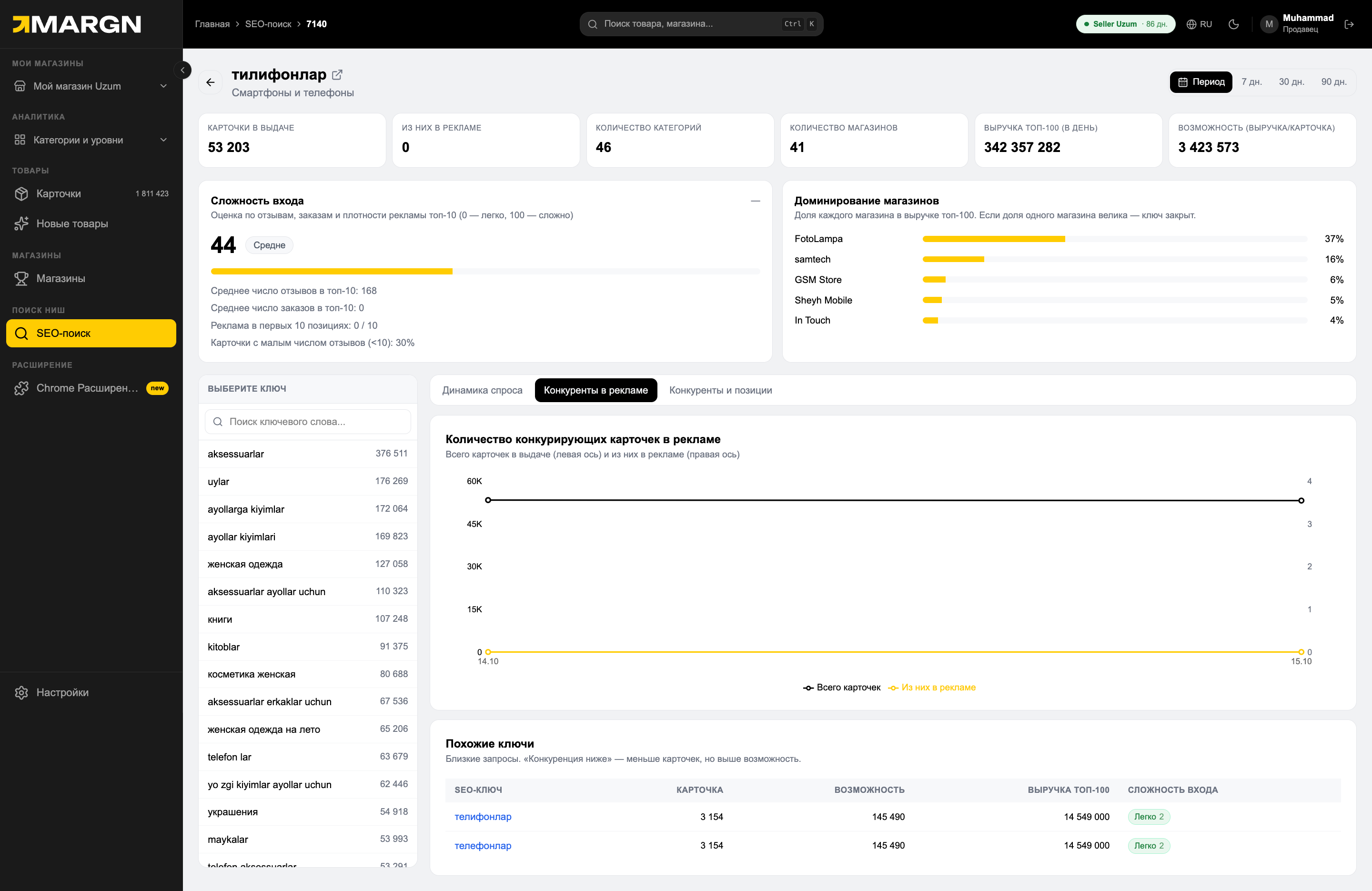Open the телифонлар similar key link

pos(483,817)
